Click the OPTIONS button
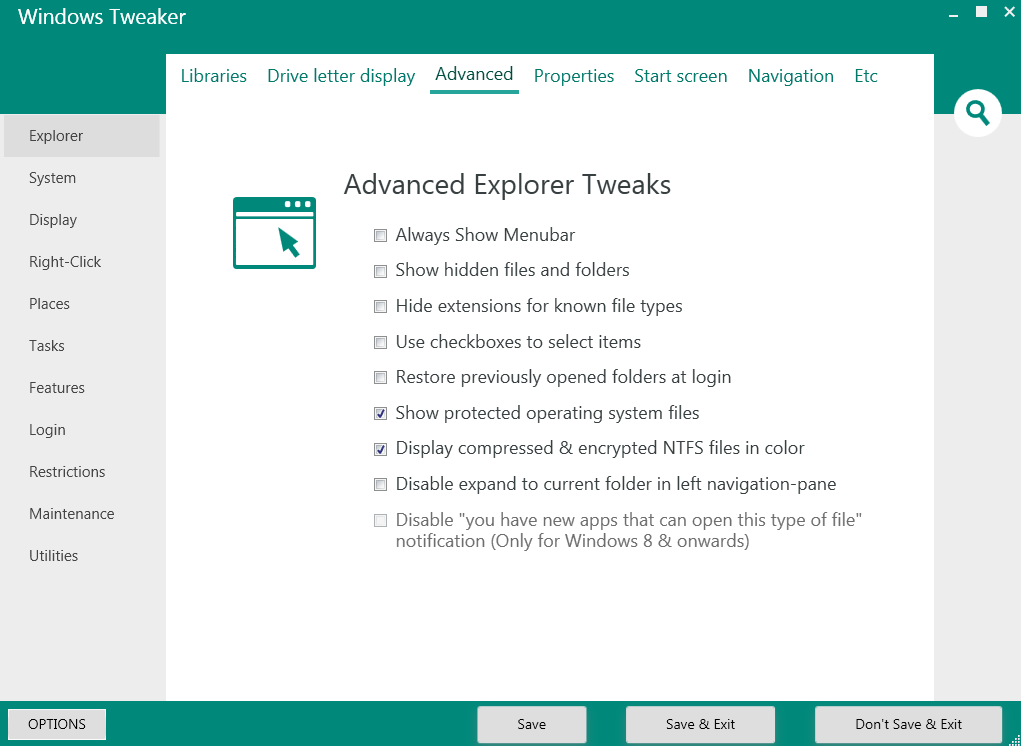Image resolution: width=1021 pixels, height=746 pixels. 57,724
